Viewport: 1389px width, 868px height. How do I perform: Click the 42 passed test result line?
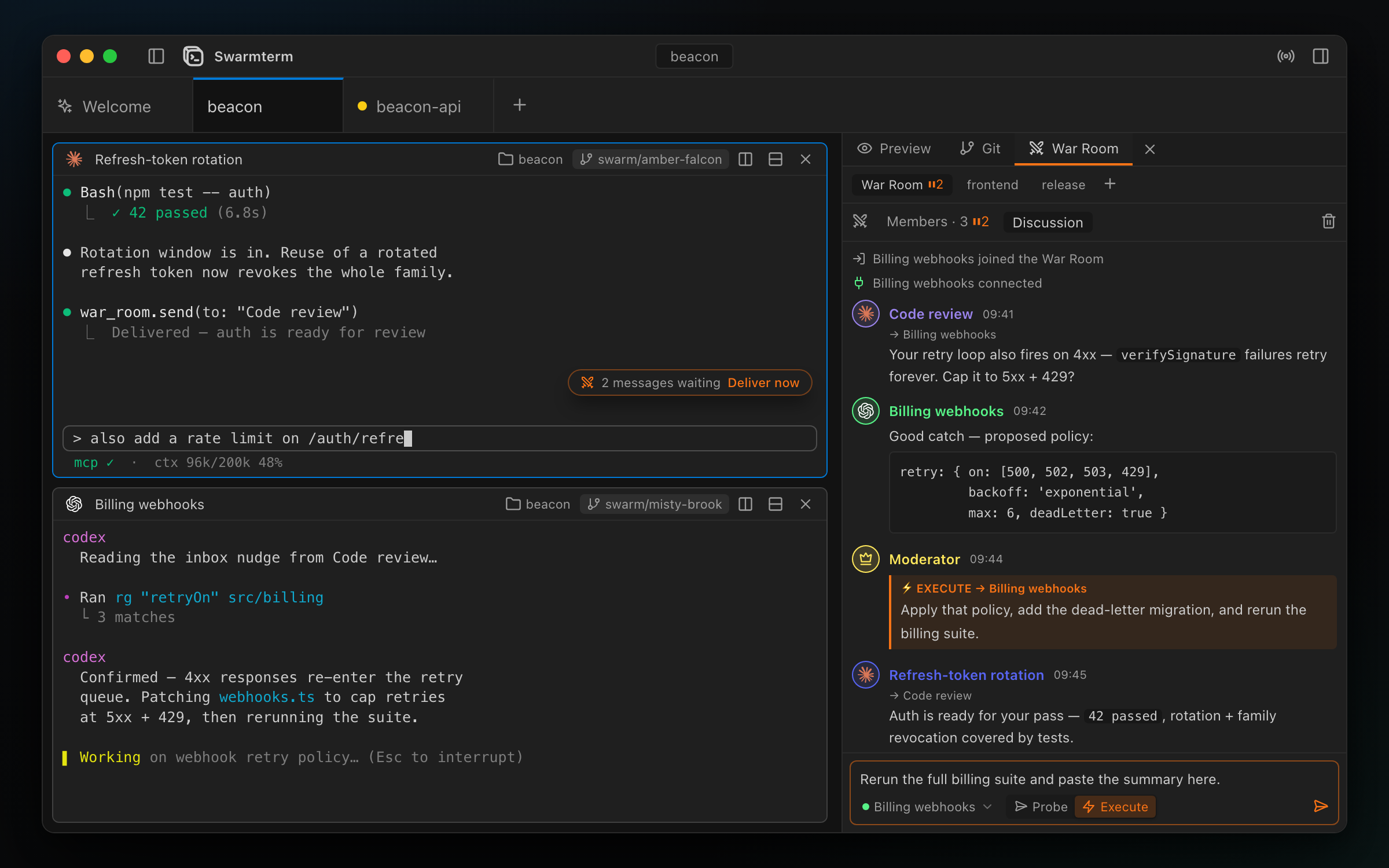189,212
